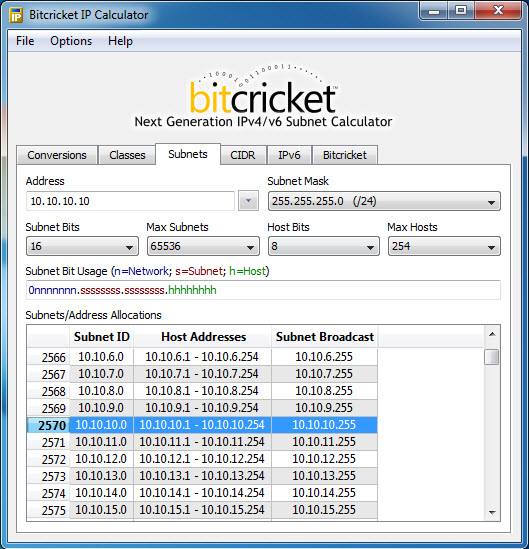The image size is (529, 549).
Task: Click broadcast cell 10.10.14.255
Action: pyautogui.click(x=324, y=493)
